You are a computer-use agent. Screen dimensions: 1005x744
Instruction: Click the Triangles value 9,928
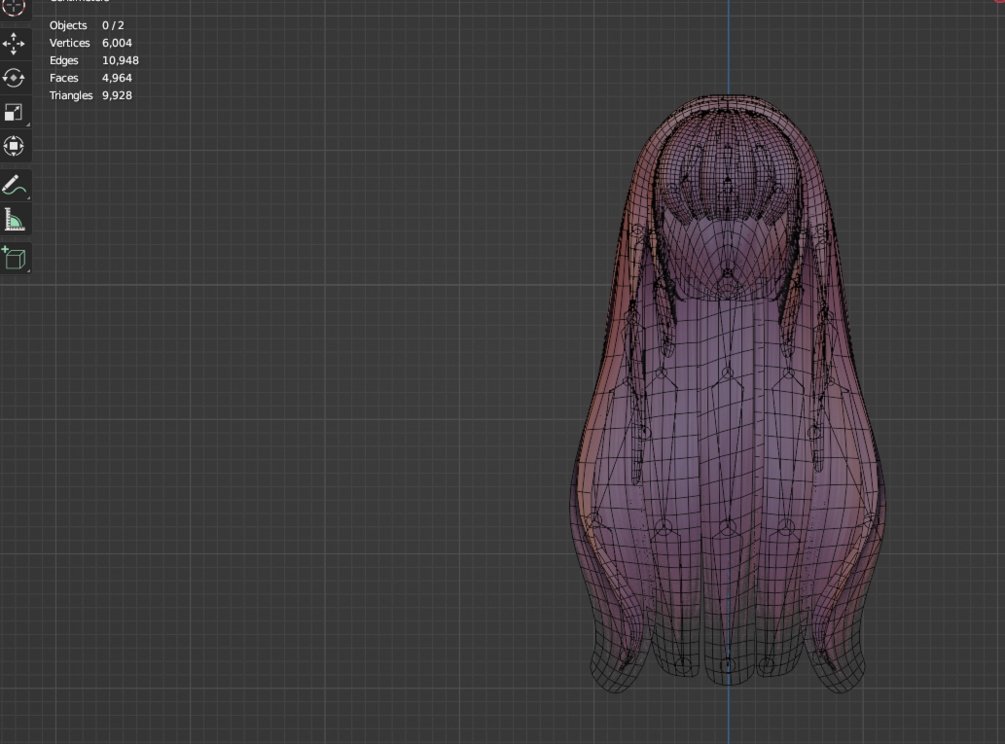point(117,95)
